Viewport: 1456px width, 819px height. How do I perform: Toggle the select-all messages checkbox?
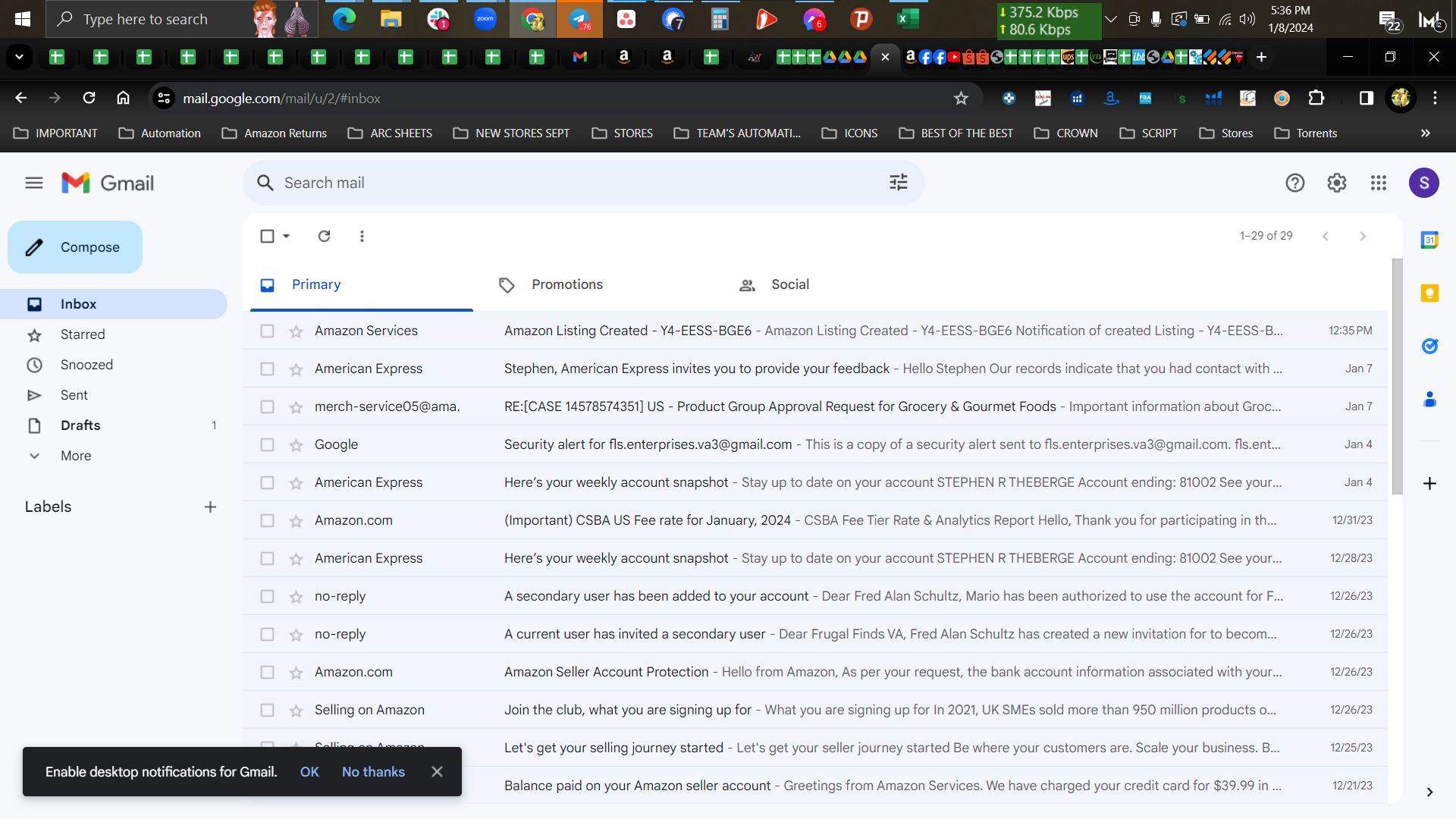point(267,236)
